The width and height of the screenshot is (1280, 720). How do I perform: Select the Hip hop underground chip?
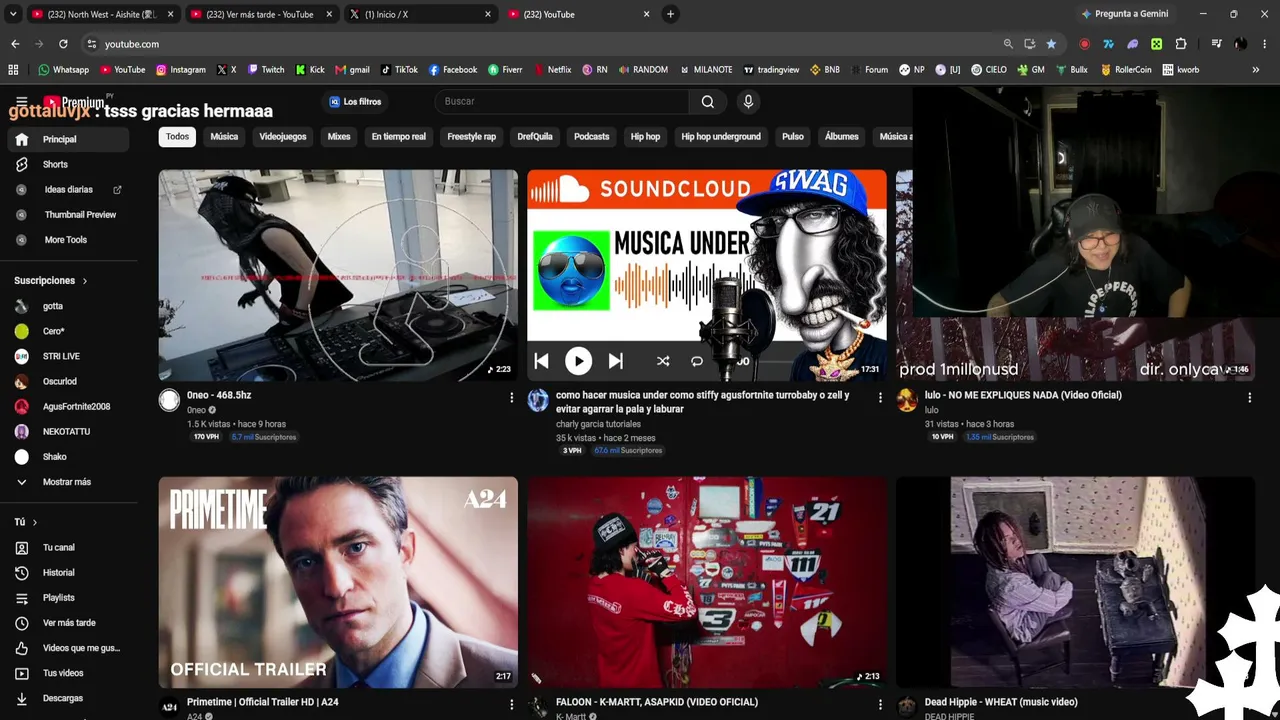[x=721, y=137]
